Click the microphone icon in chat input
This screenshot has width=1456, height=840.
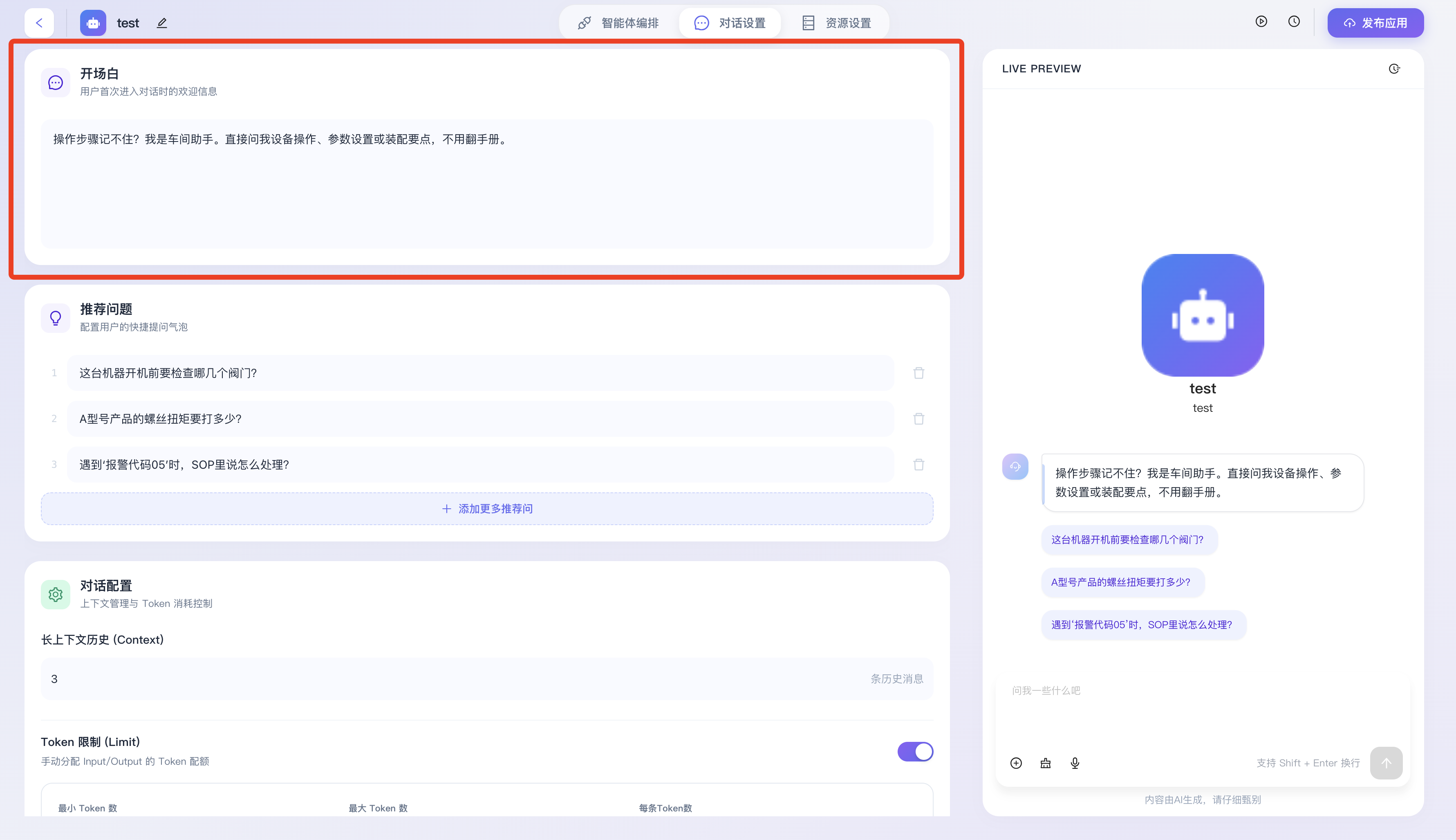pos(1075,763)
